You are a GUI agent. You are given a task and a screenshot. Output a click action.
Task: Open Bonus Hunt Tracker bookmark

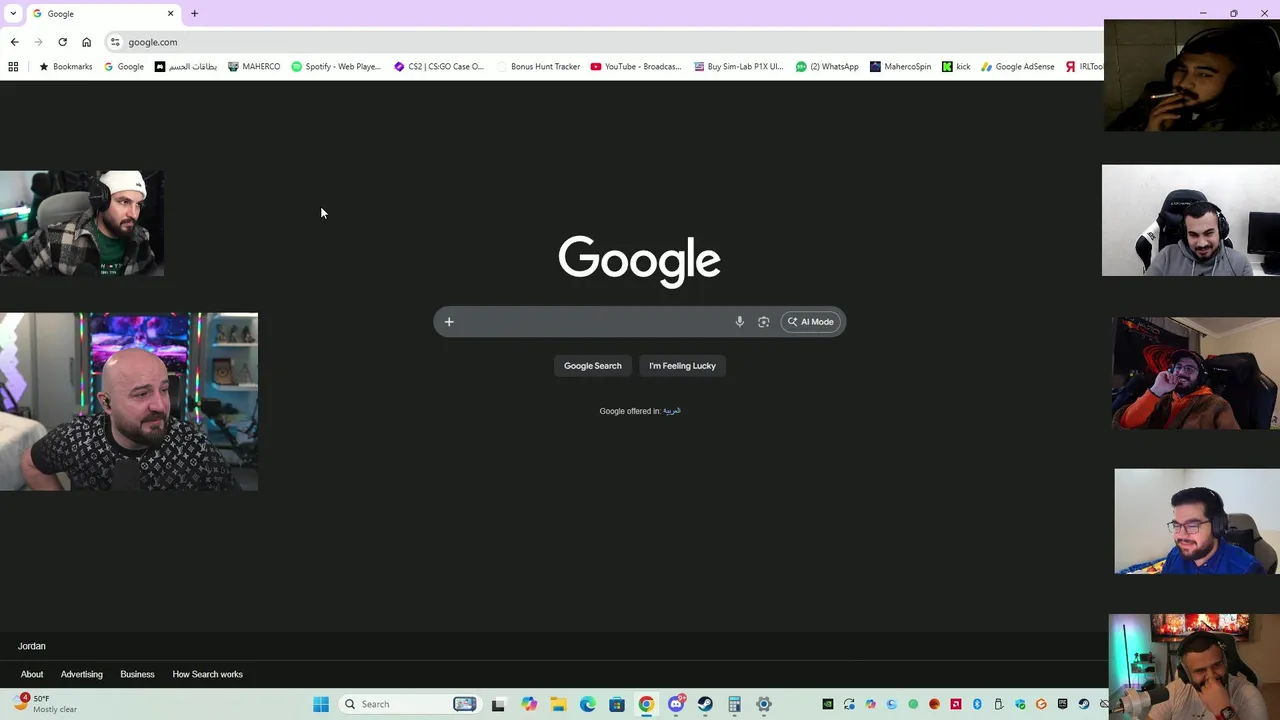538,67
